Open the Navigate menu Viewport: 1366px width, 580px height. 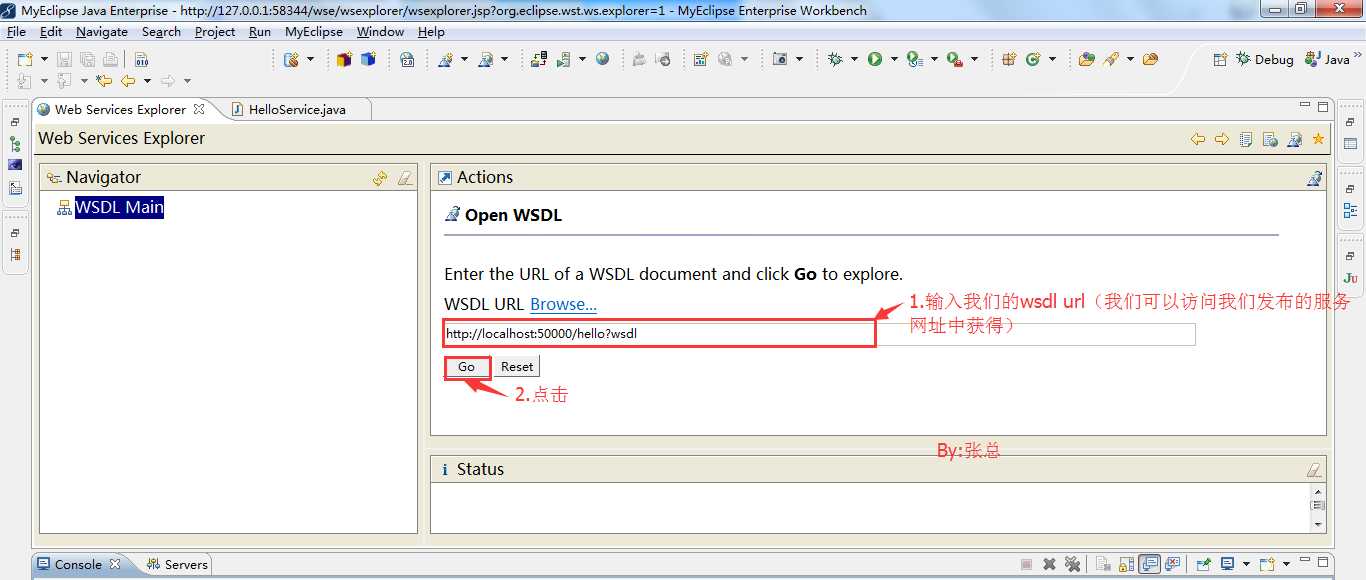point(102,32)
